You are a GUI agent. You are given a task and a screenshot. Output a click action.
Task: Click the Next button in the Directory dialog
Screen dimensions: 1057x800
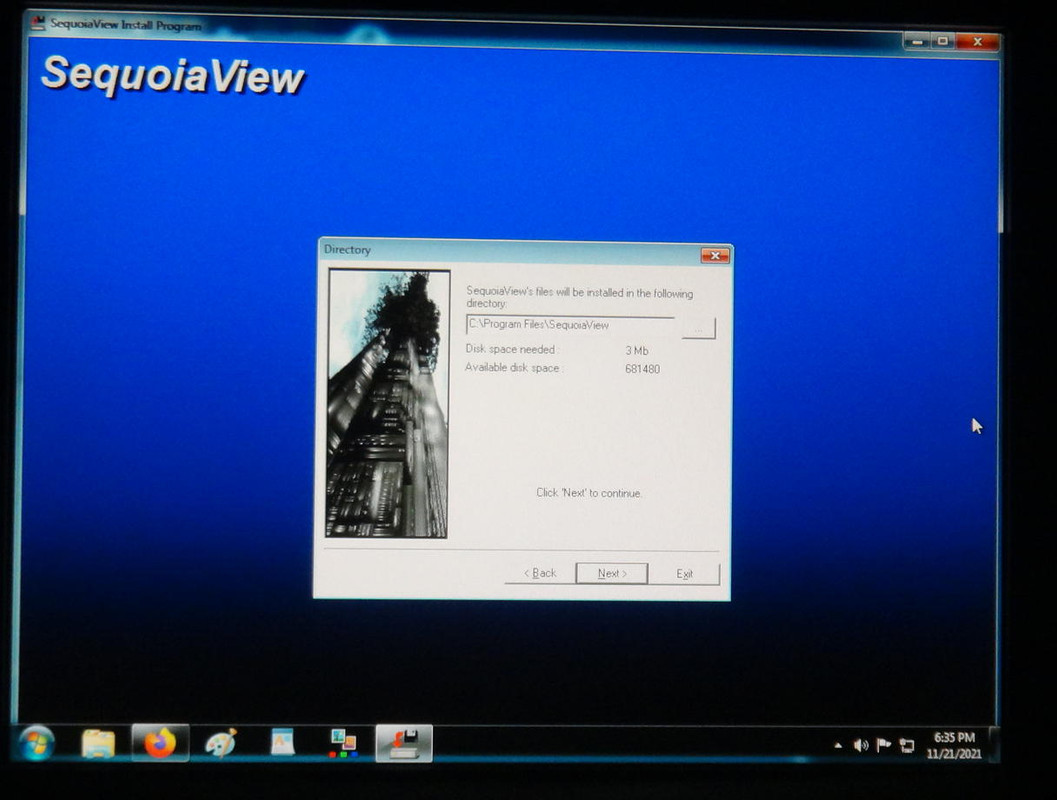point(611,574)
